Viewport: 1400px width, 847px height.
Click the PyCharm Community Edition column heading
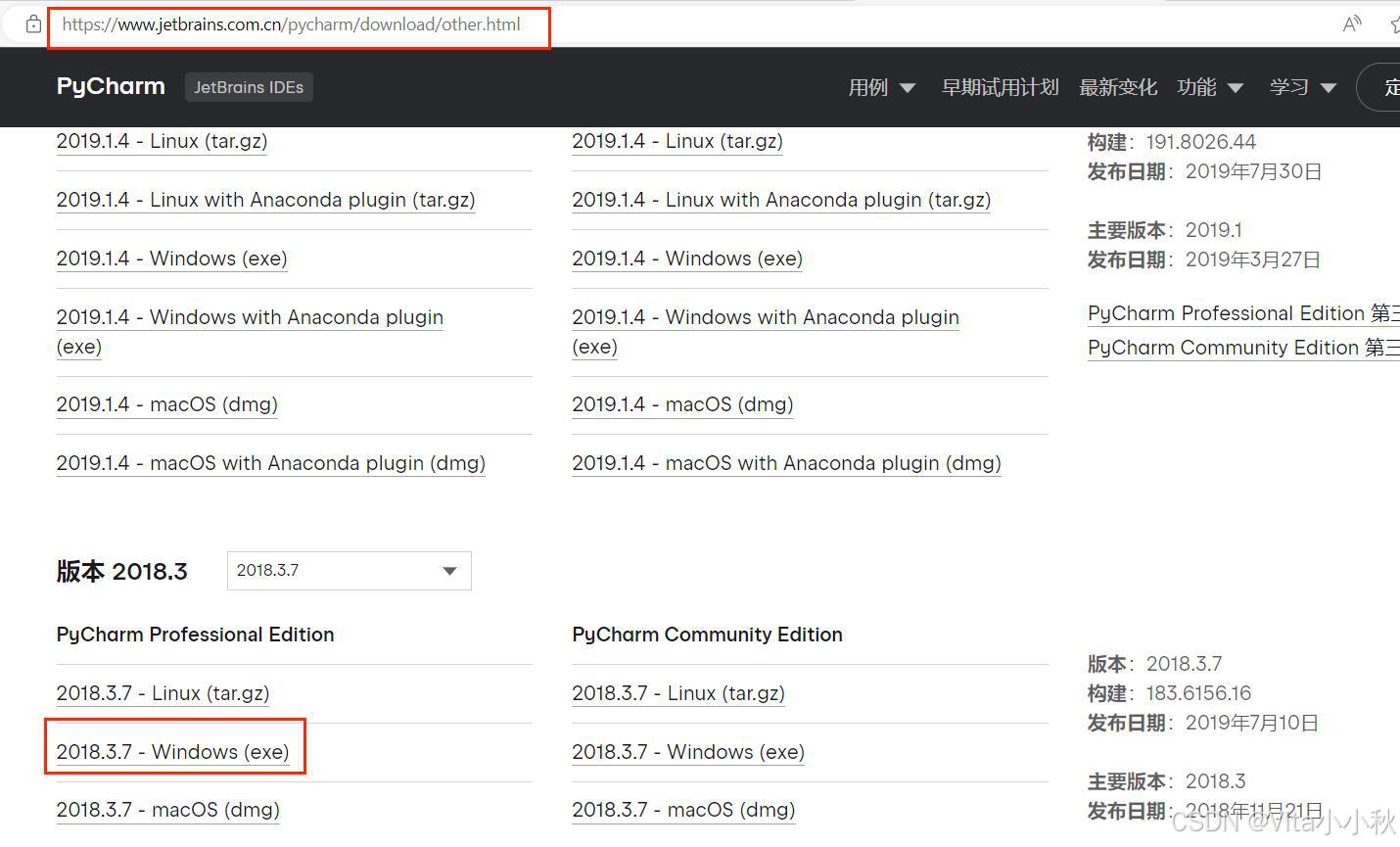(x=707, y=635)
